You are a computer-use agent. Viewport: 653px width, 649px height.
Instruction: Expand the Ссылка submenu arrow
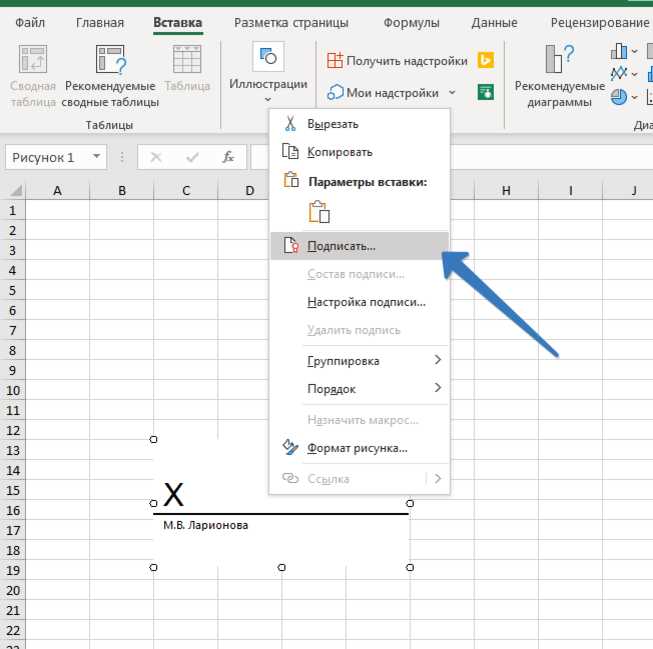(x=438, y=479)
